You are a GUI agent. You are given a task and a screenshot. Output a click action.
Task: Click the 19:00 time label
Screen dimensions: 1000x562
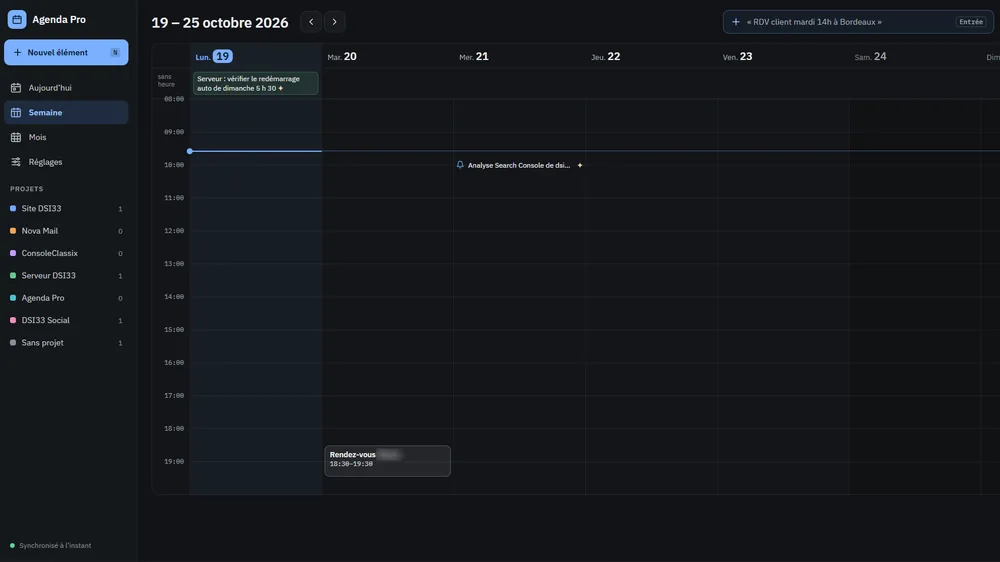pos(173,461)
